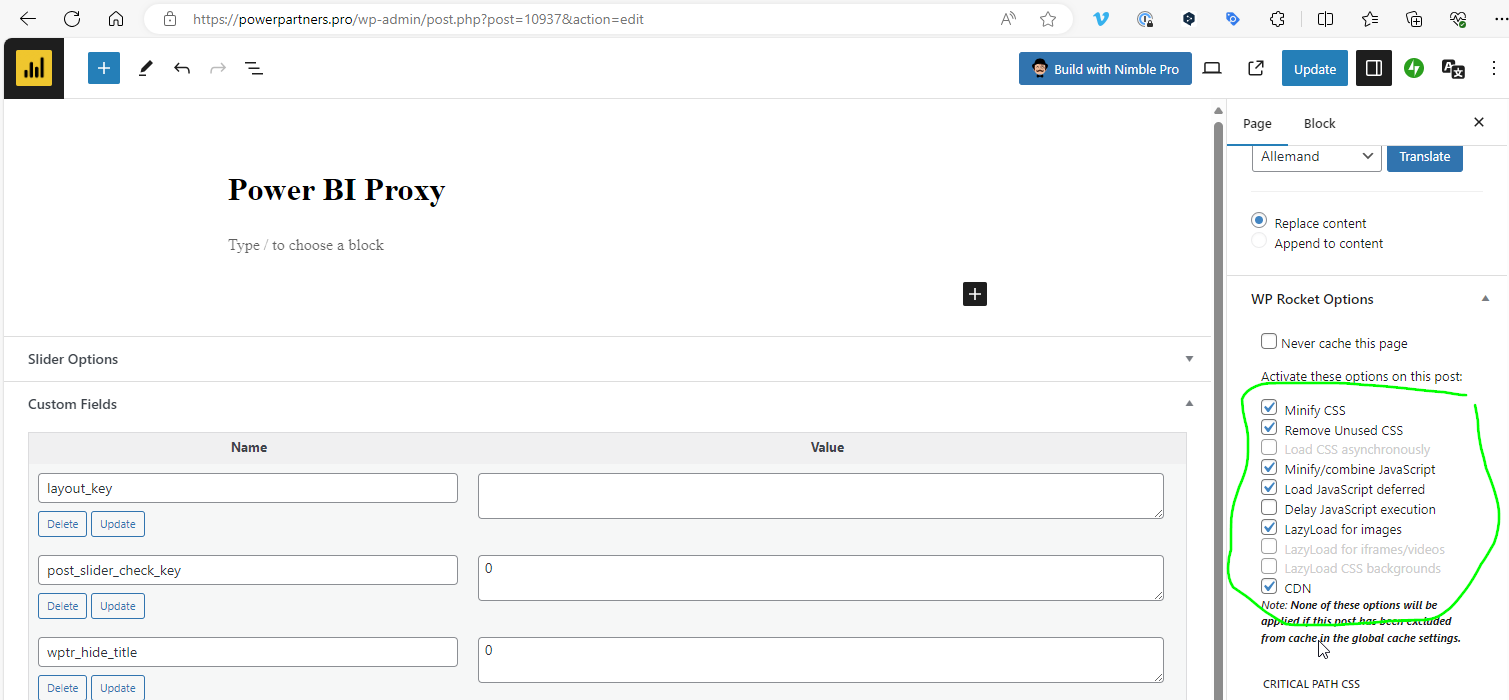Click the 'Type / to choose a block' placeholder
The height and width of the screenshot is (700, 1509).
306,245
